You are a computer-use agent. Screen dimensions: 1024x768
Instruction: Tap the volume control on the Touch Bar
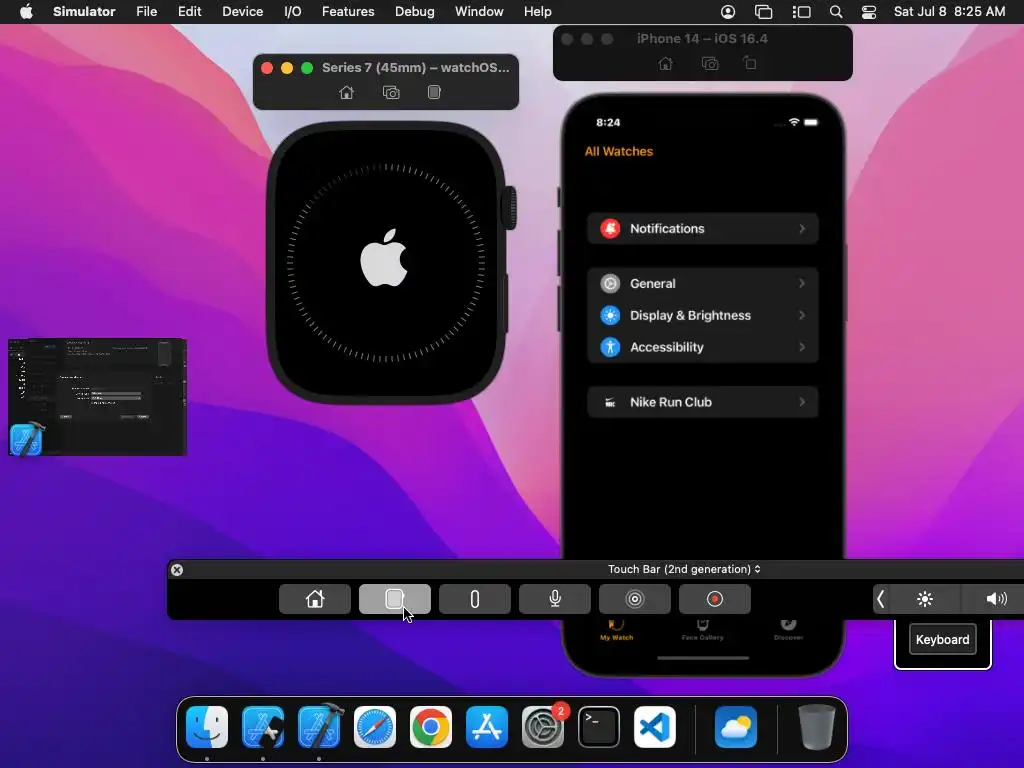(995, 599)
